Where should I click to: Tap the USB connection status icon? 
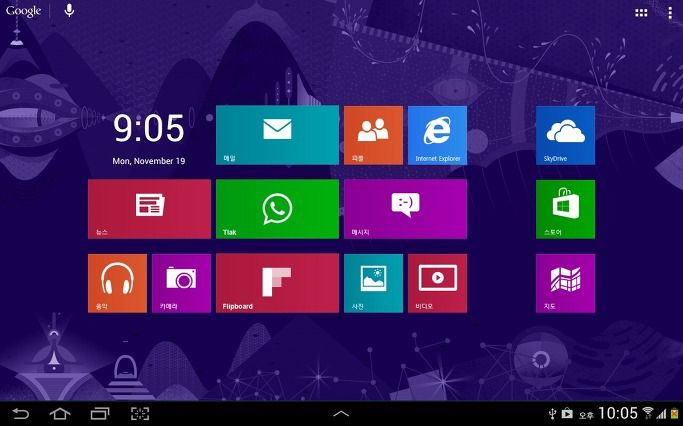(x=552, y=413)
